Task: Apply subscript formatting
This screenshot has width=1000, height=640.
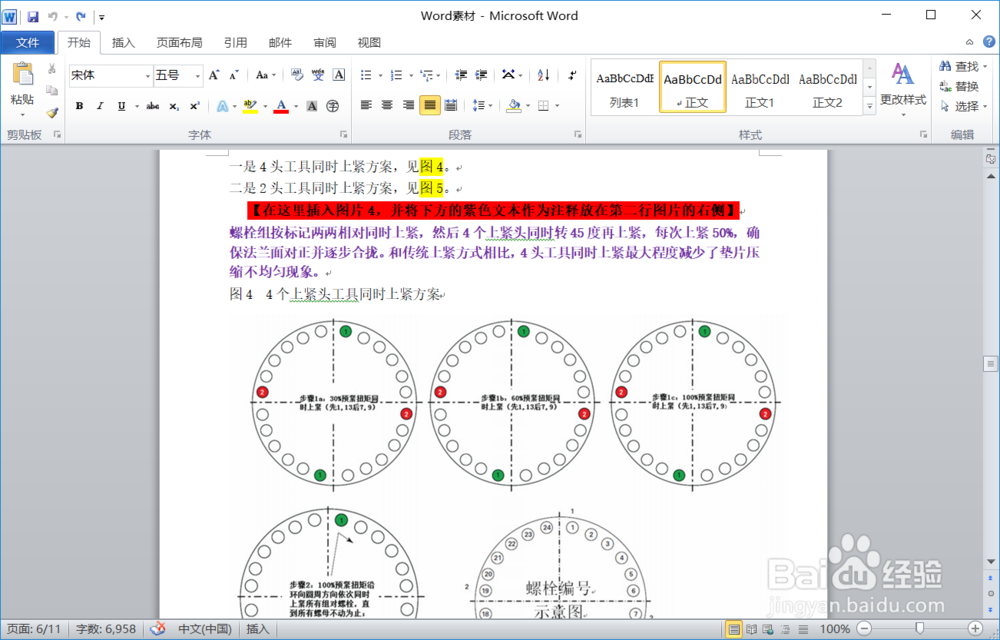Action: (x=174, y=106)
